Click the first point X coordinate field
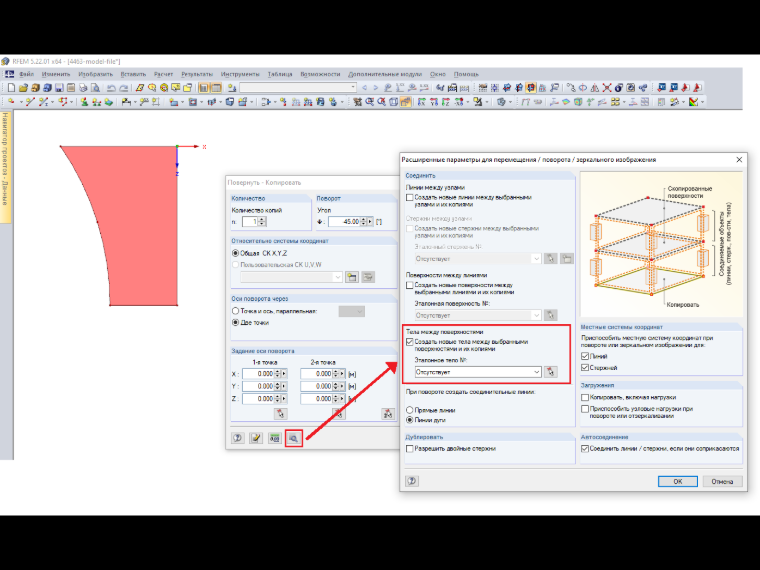Screen dimensions: 760x570 point(258,374)
